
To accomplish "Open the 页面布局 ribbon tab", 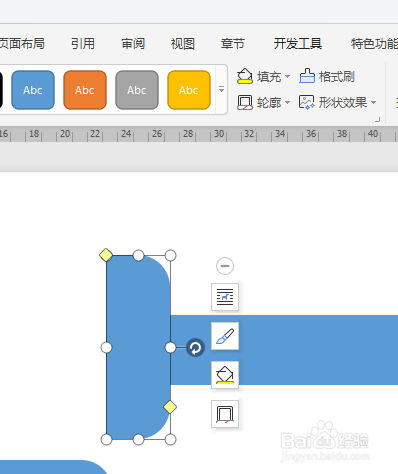I will pyautogui.click(x=22, y=44).
